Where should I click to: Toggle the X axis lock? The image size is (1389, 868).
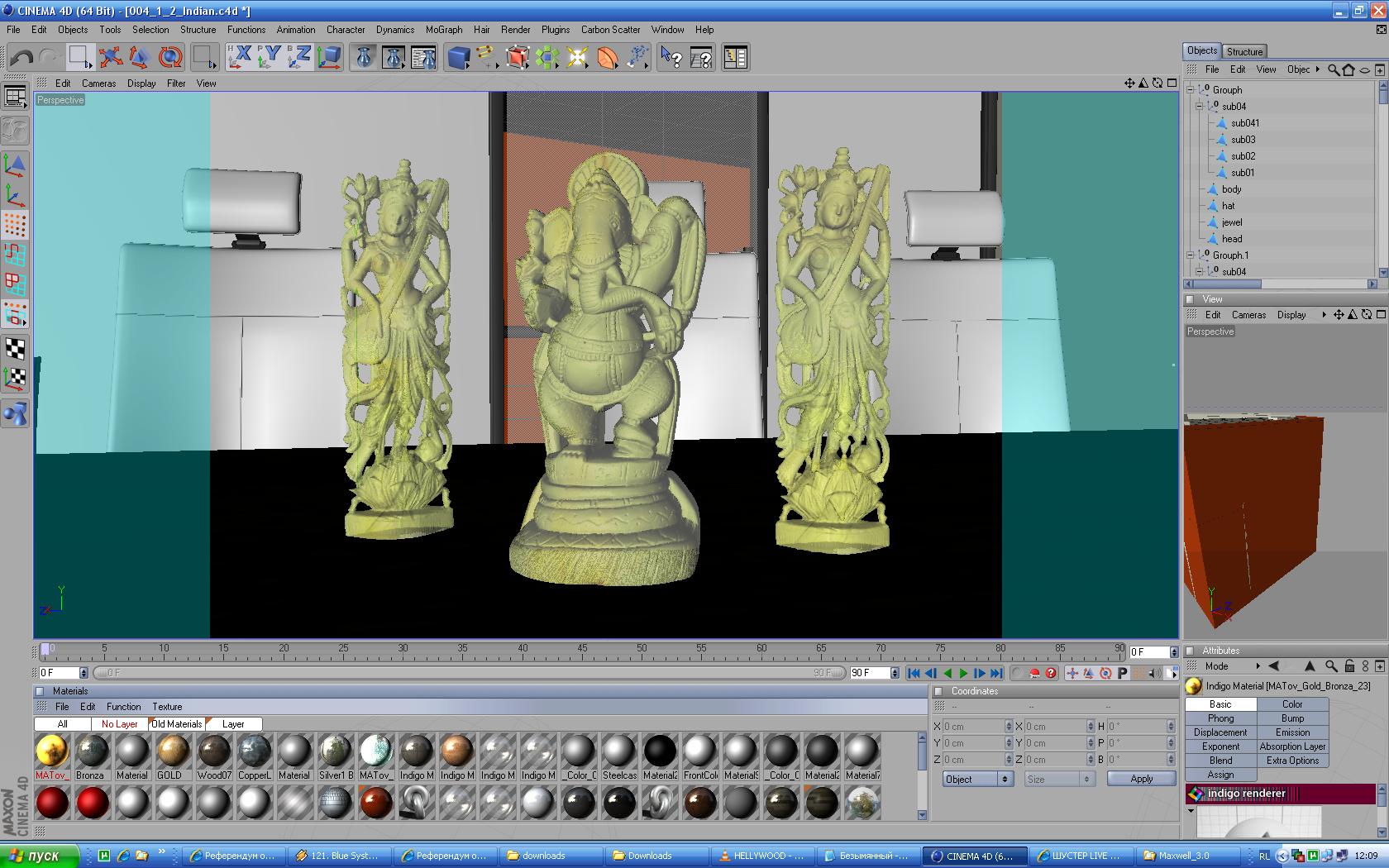(x=239, y=57)
